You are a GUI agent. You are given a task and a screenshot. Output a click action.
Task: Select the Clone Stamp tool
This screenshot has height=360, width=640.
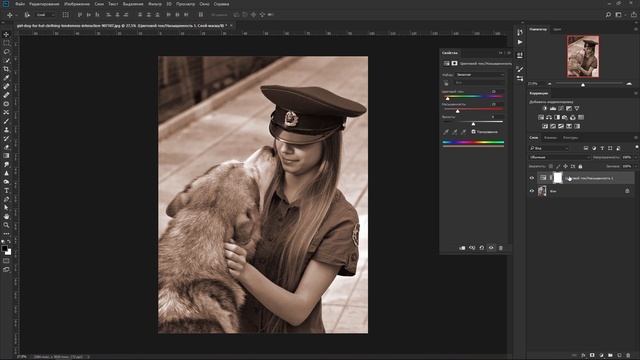click(6, 129)
